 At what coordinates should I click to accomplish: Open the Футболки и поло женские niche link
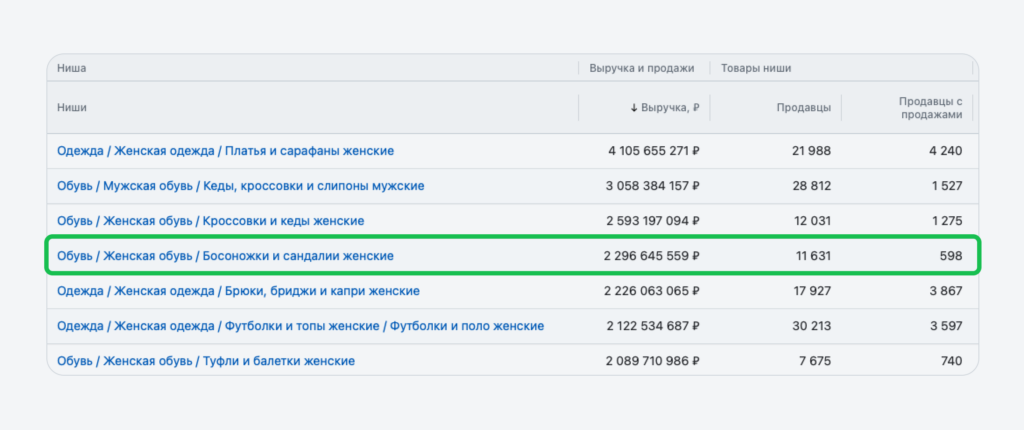[300, 326]
